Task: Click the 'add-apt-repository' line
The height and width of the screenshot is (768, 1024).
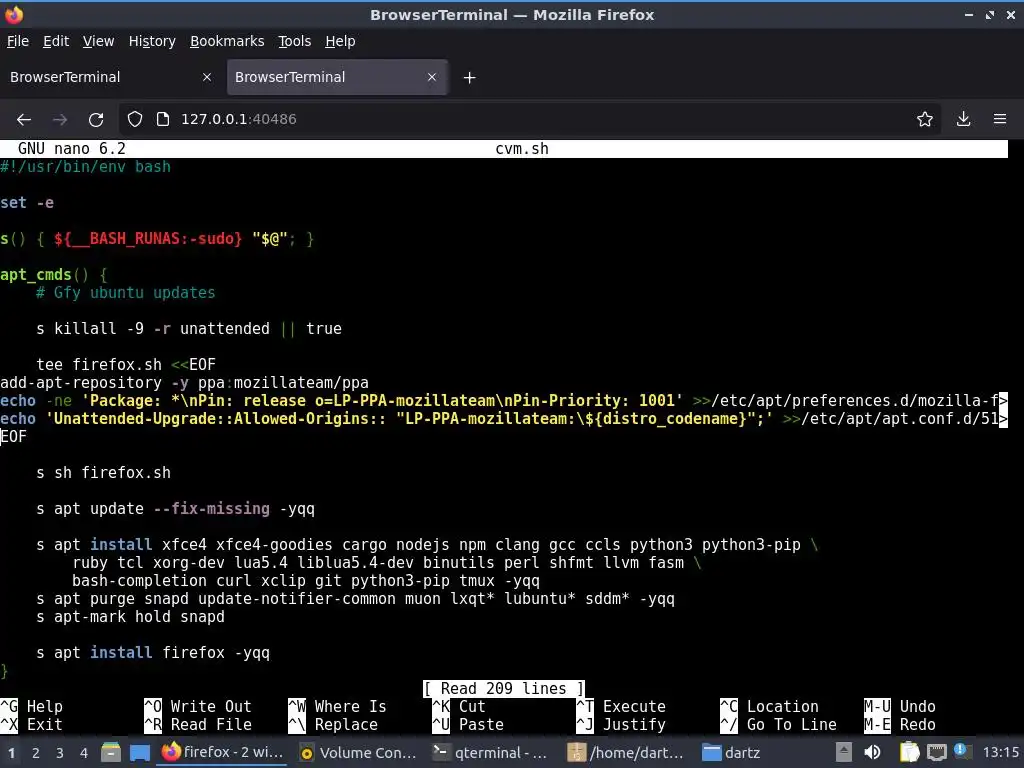Action: (184, 383)
